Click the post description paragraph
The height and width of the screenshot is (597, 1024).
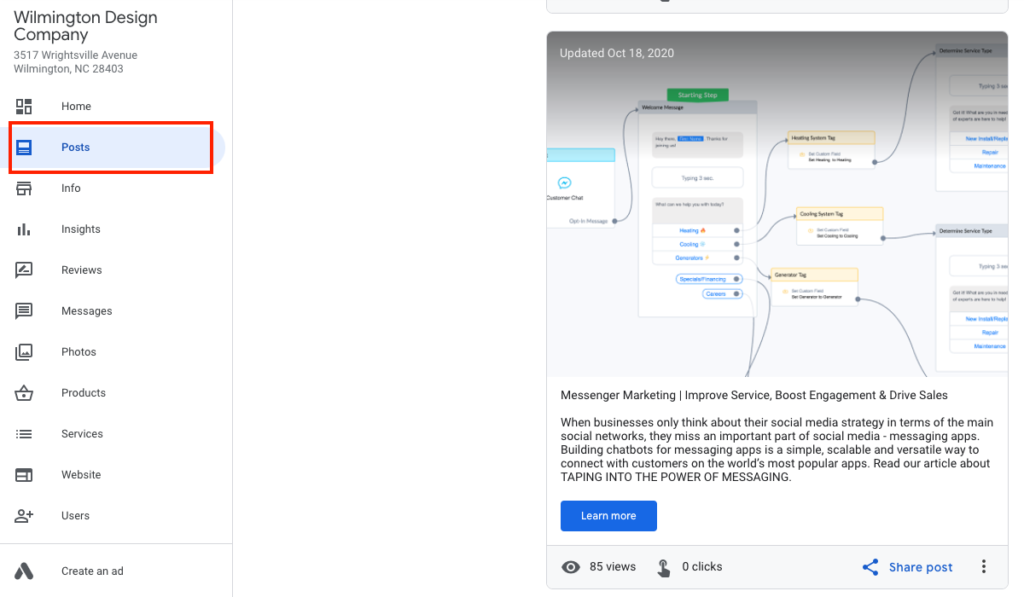pyautogui.click(x=777, y=450)
